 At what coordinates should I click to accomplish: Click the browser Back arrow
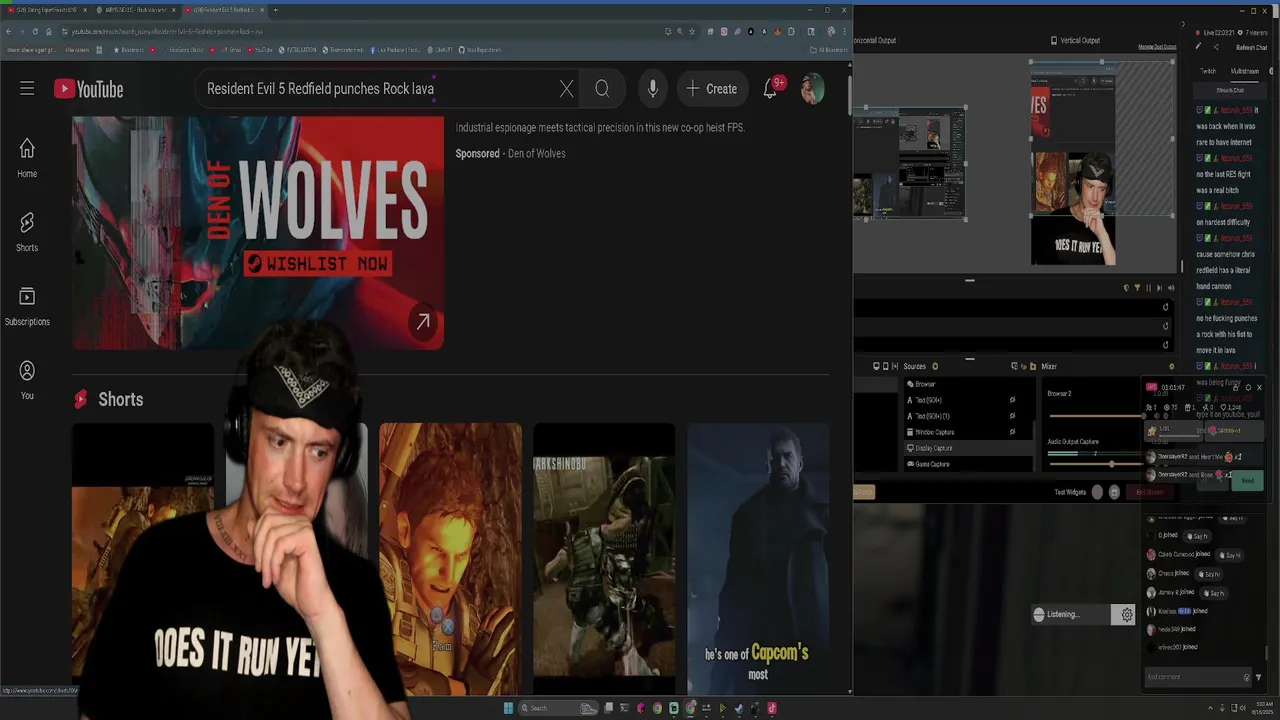[8, 31]
